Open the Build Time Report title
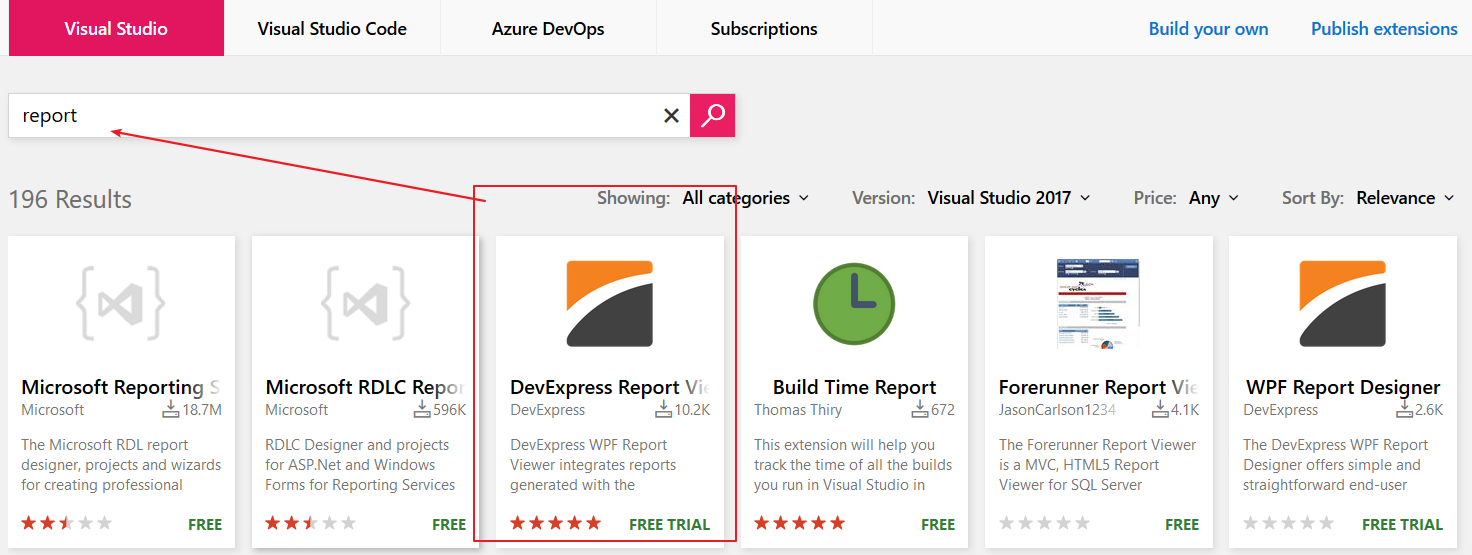Screen dimensions: 1472x555 (854, 387)
